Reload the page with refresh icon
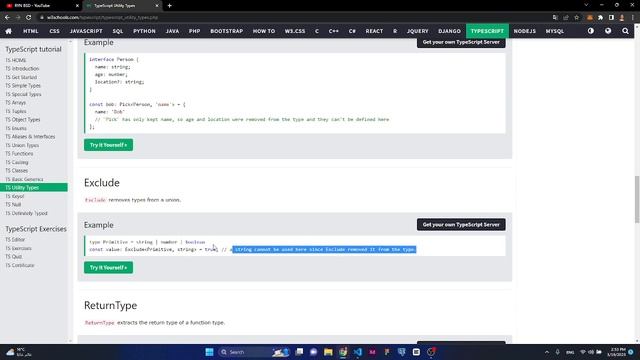The height and width of the screenshot is (360, 640). click(x=29, y=18)
